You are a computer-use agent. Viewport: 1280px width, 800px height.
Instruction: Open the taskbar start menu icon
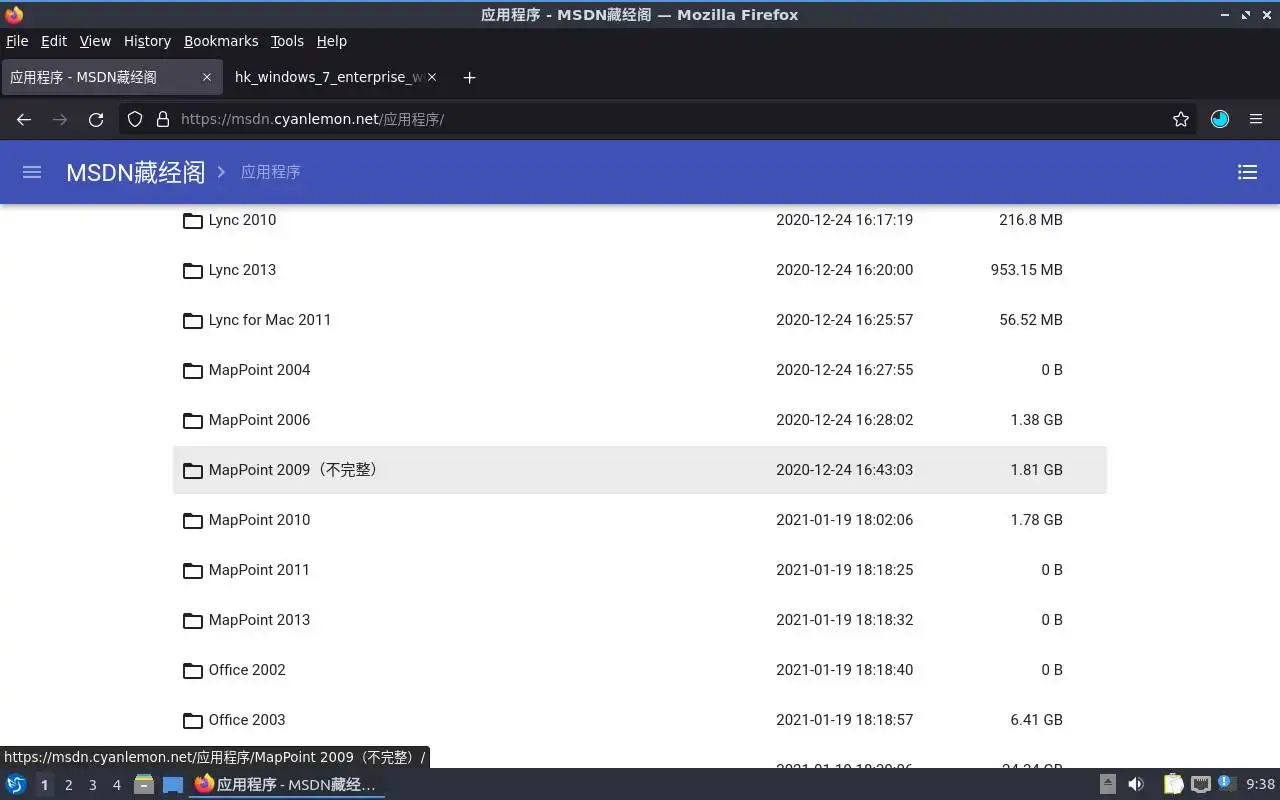coord(16,784)
